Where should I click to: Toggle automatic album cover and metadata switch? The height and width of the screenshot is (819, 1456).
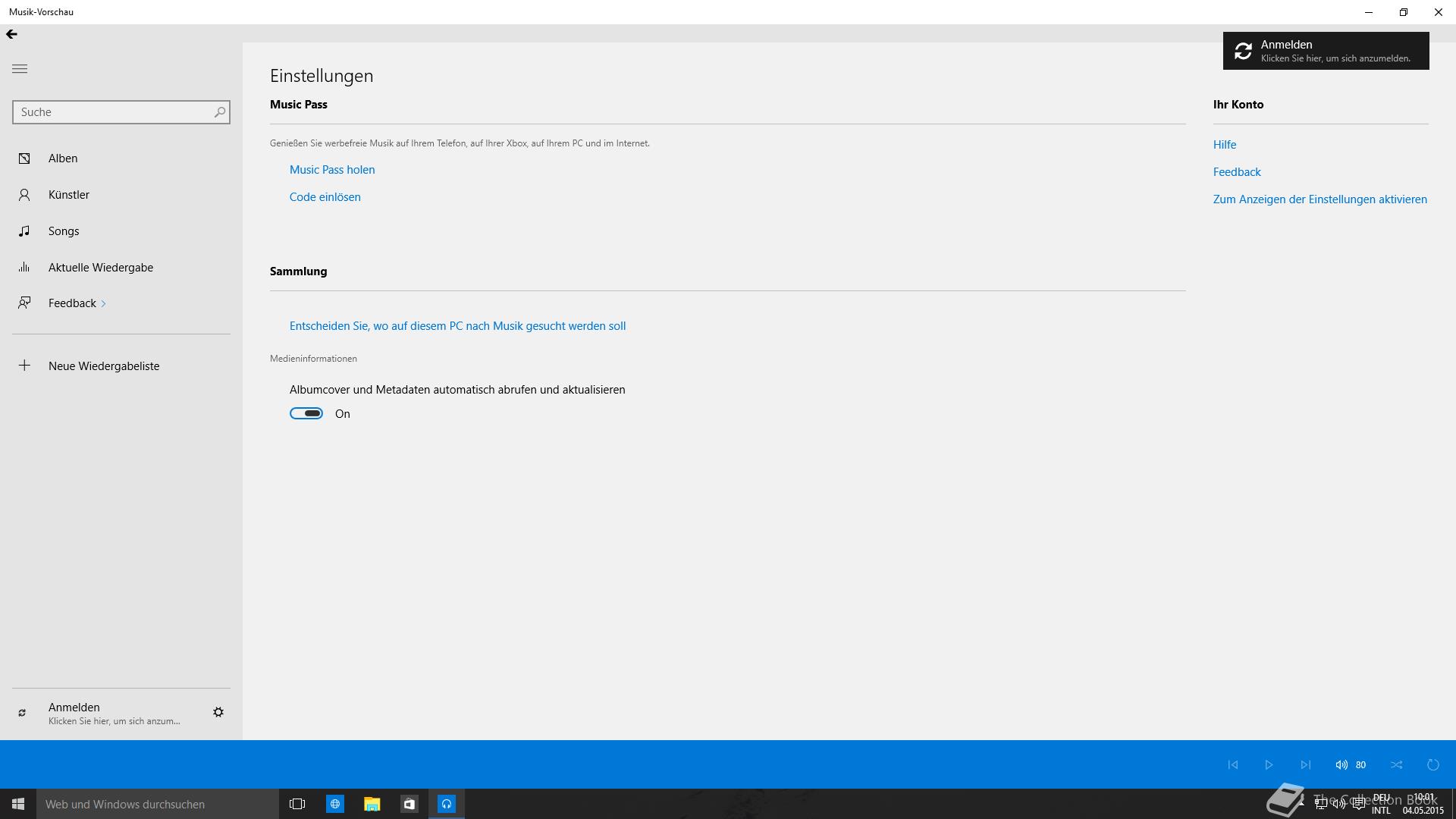pos(306,413)
